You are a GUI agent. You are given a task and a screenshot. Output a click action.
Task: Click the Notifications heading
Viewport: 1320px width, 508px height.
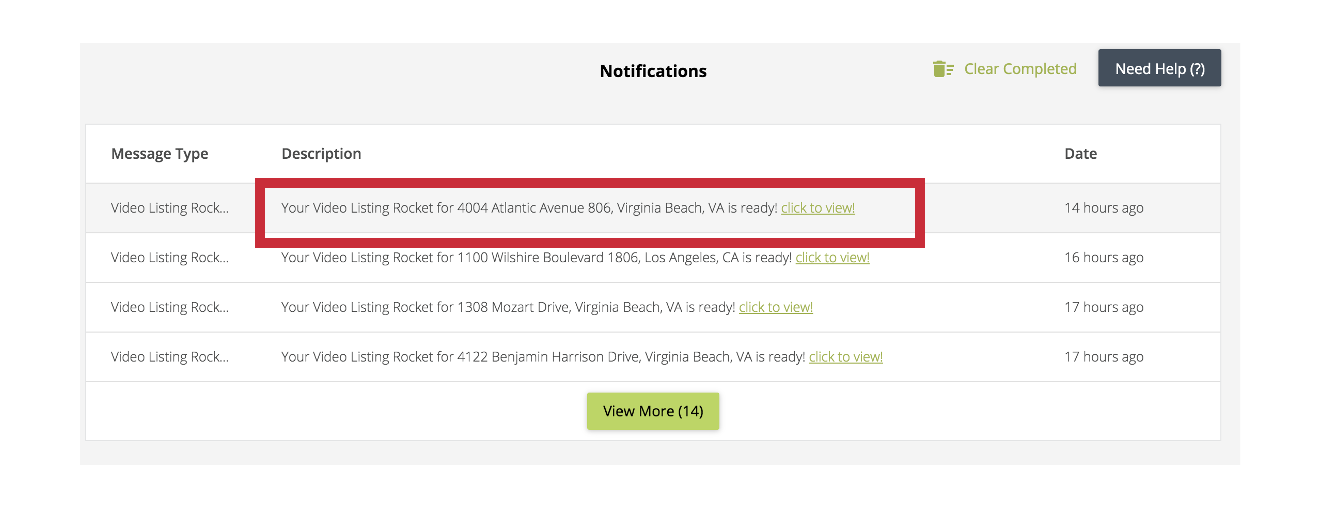(x=653, y=71)
